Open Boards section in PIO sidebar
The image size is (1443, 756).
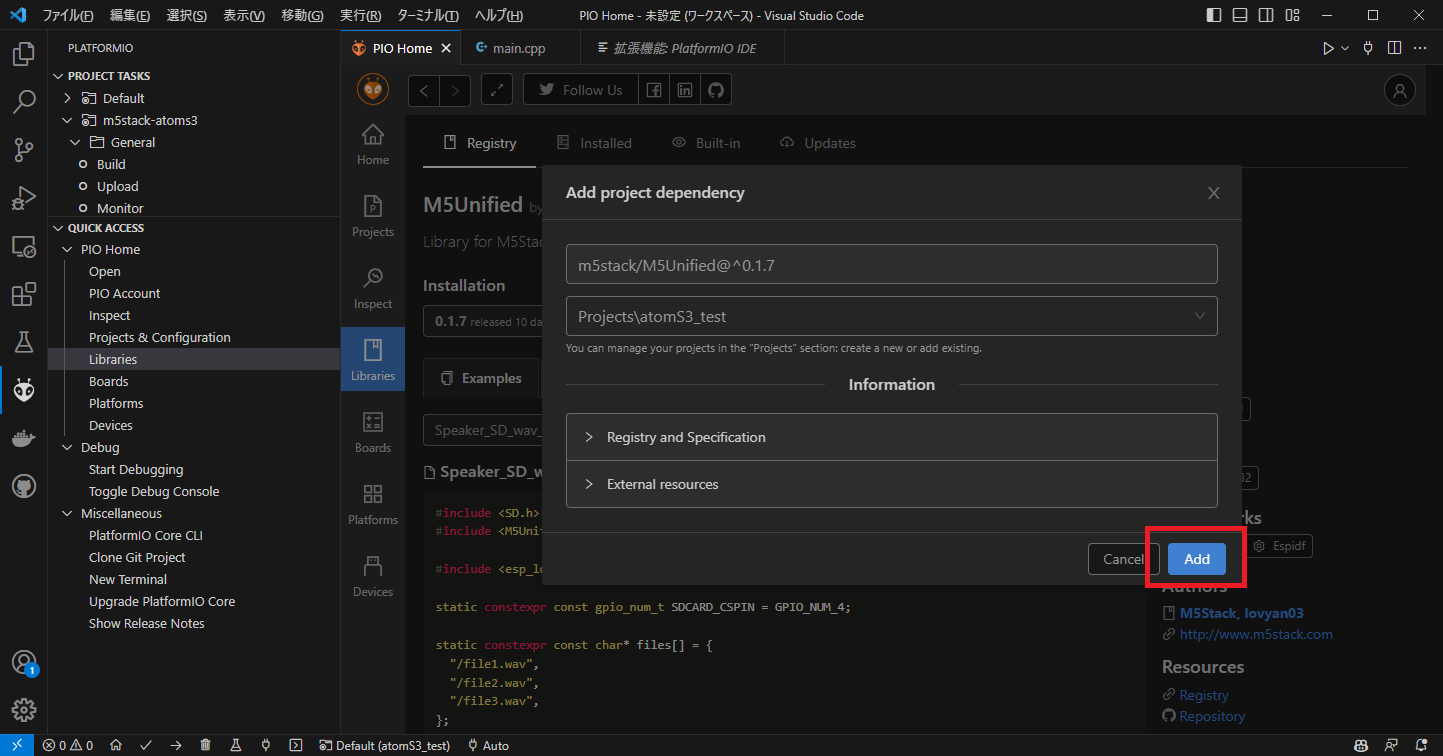tap(372, 432)
